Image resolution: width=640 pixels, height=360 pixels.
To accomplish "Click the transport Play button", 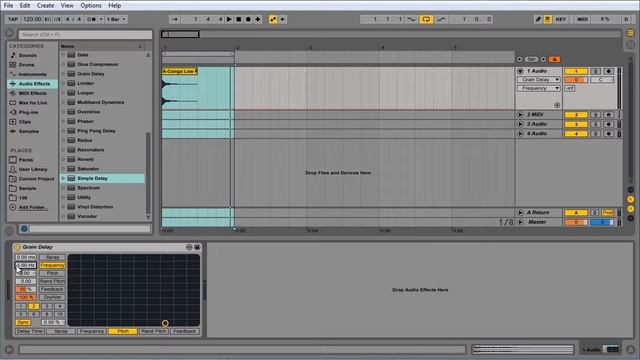I will (x=229, y=19).
